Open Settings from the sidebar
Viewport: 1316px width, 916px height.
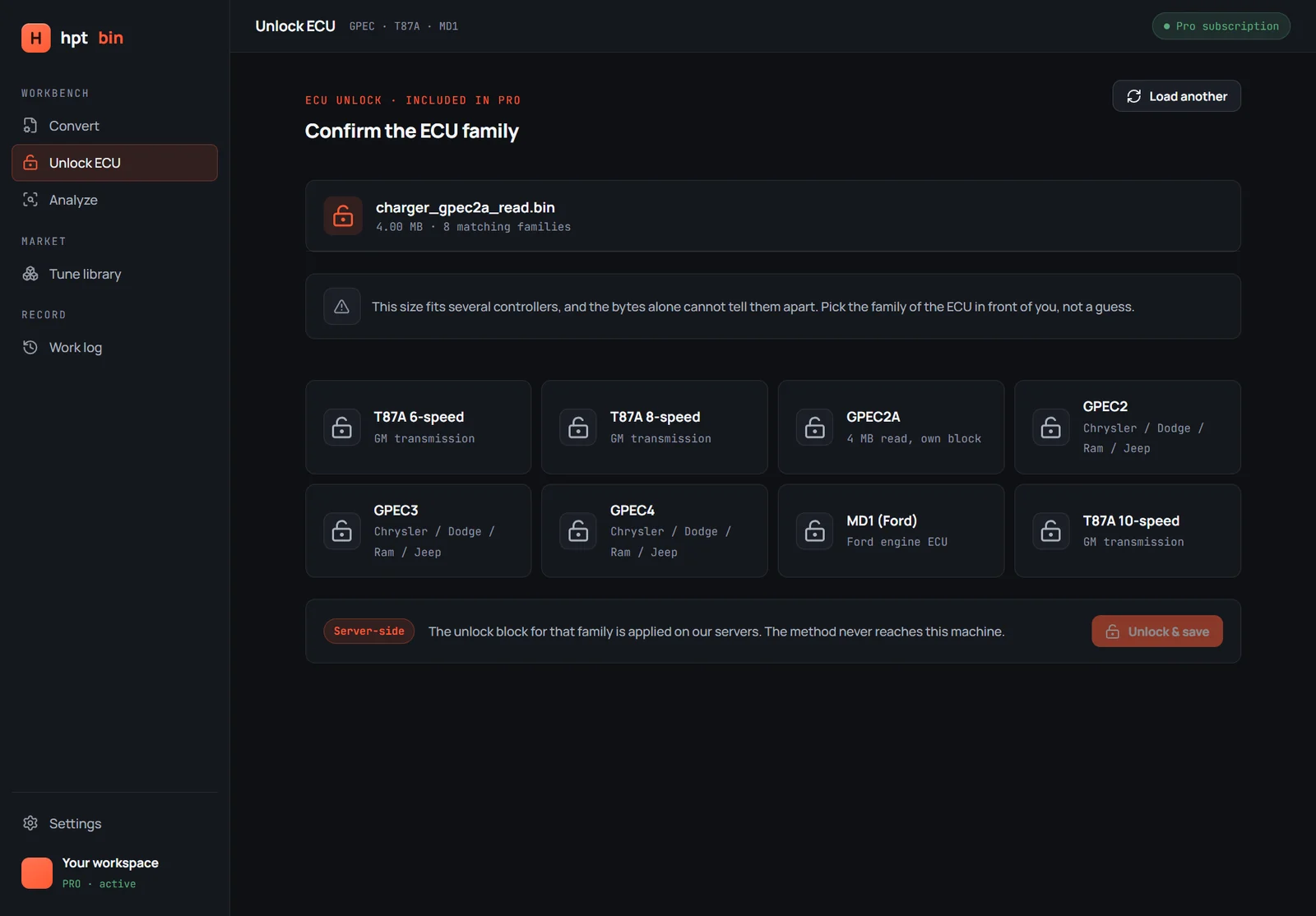114,823
